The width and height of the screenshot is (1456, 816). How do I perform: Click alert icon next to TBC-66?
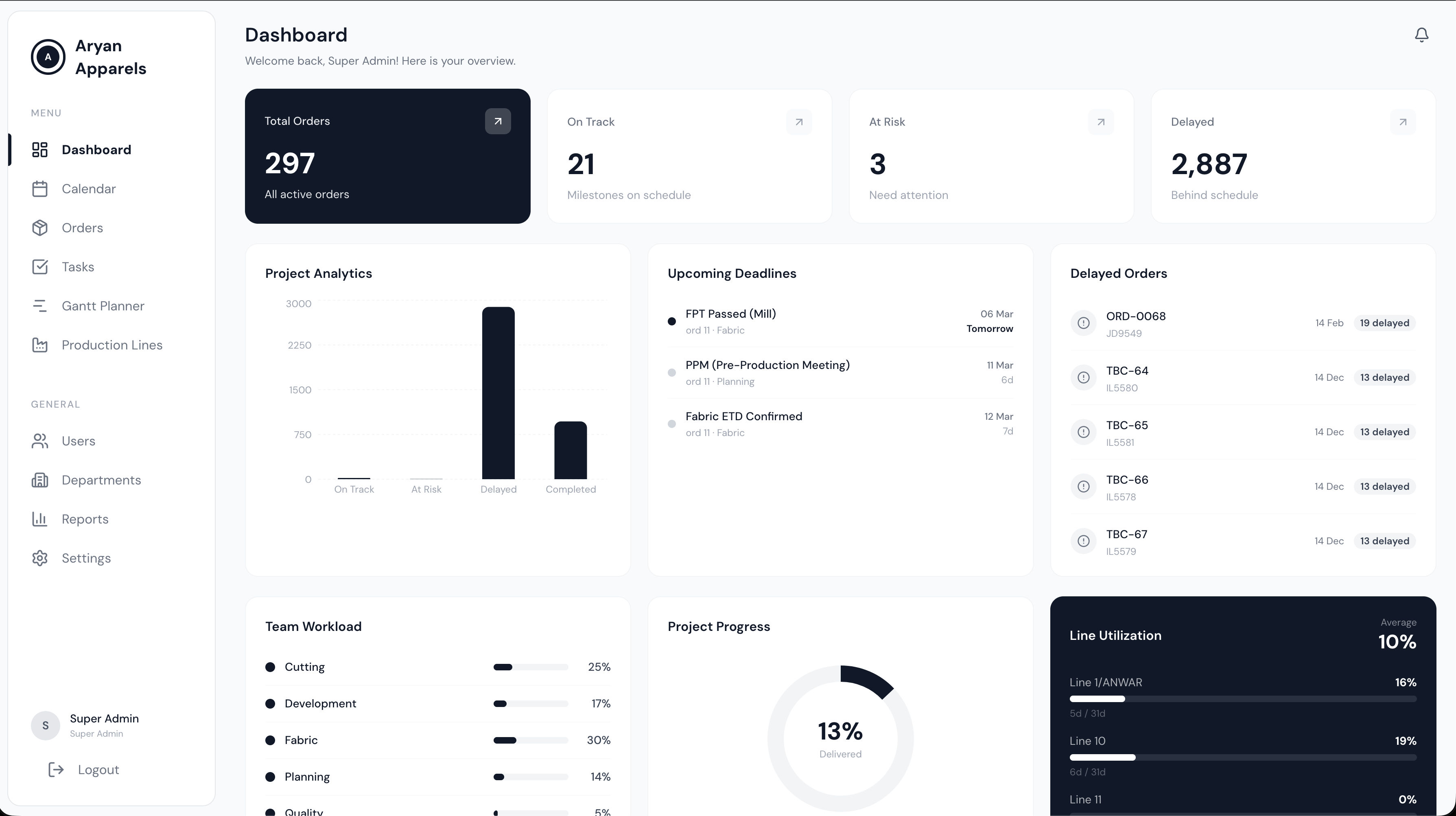tap(1083, 487)
